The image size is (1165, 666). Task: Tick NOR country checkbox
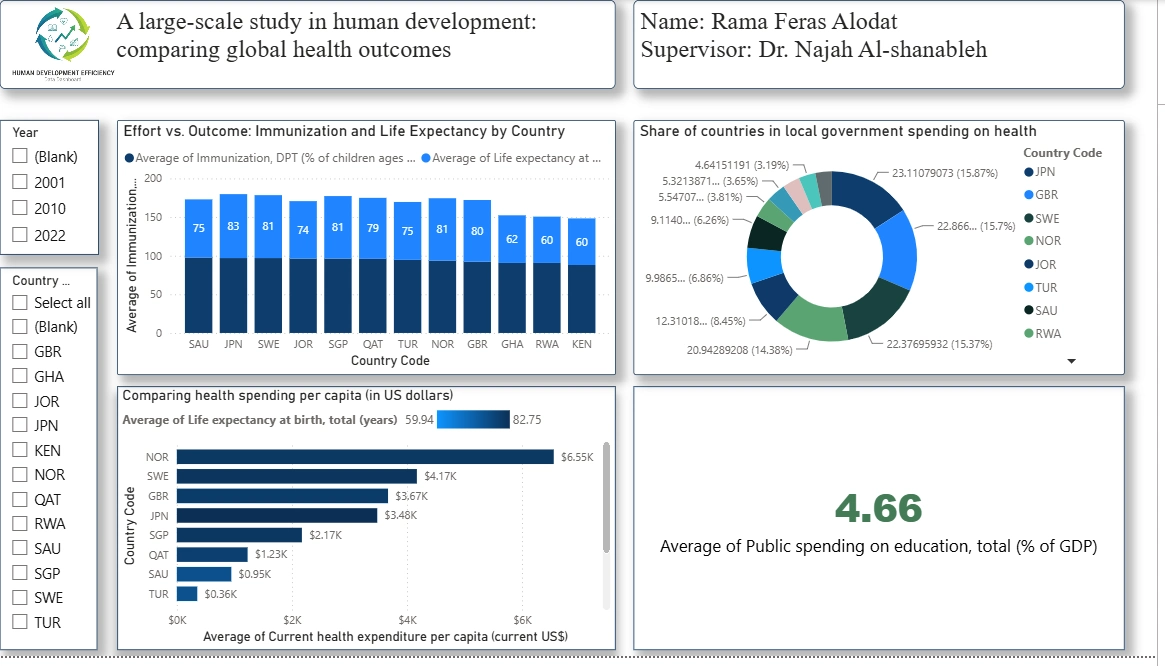[20, 474]
